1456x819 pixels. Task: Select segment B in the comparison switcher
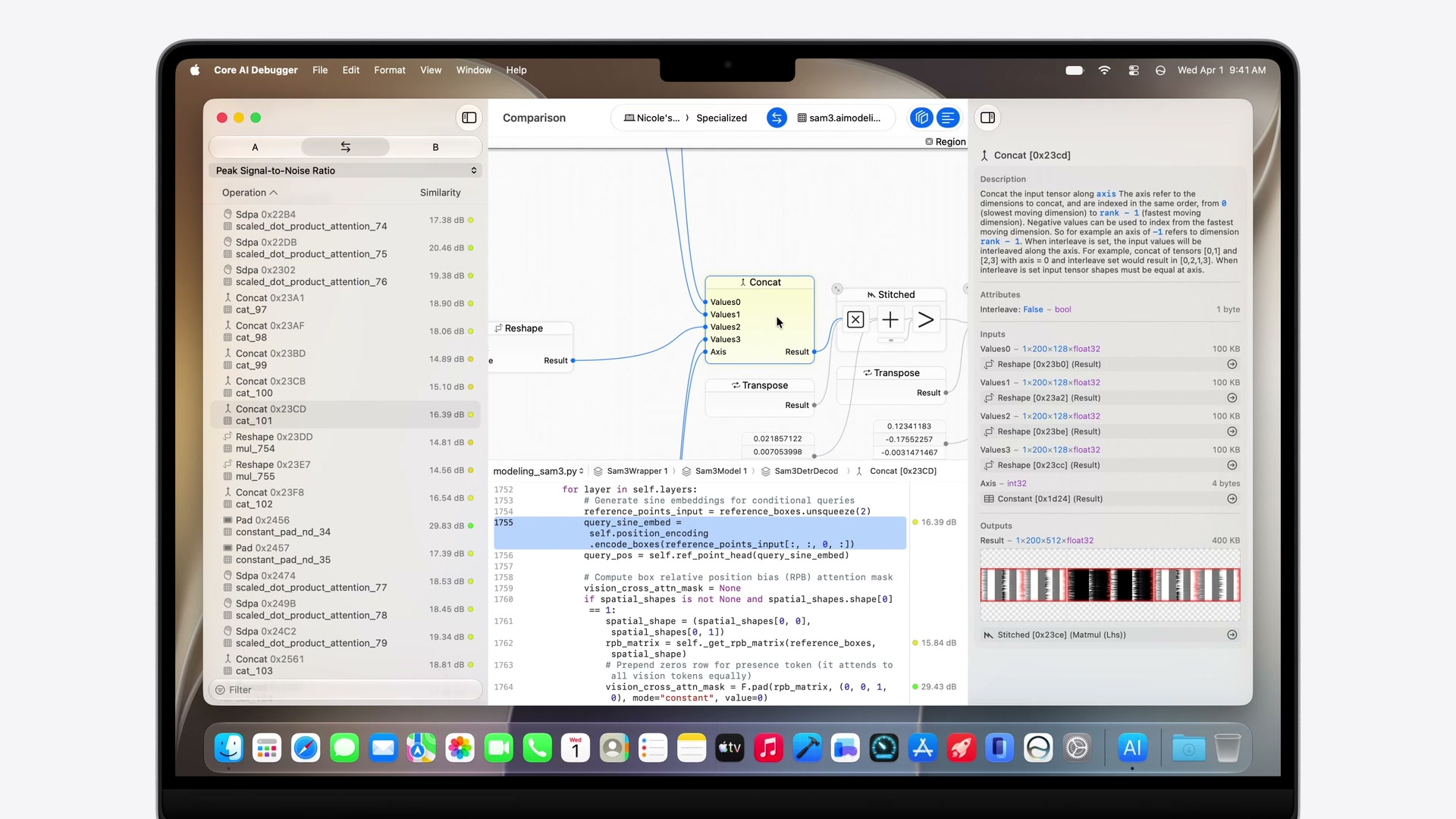tap(435, 147)
